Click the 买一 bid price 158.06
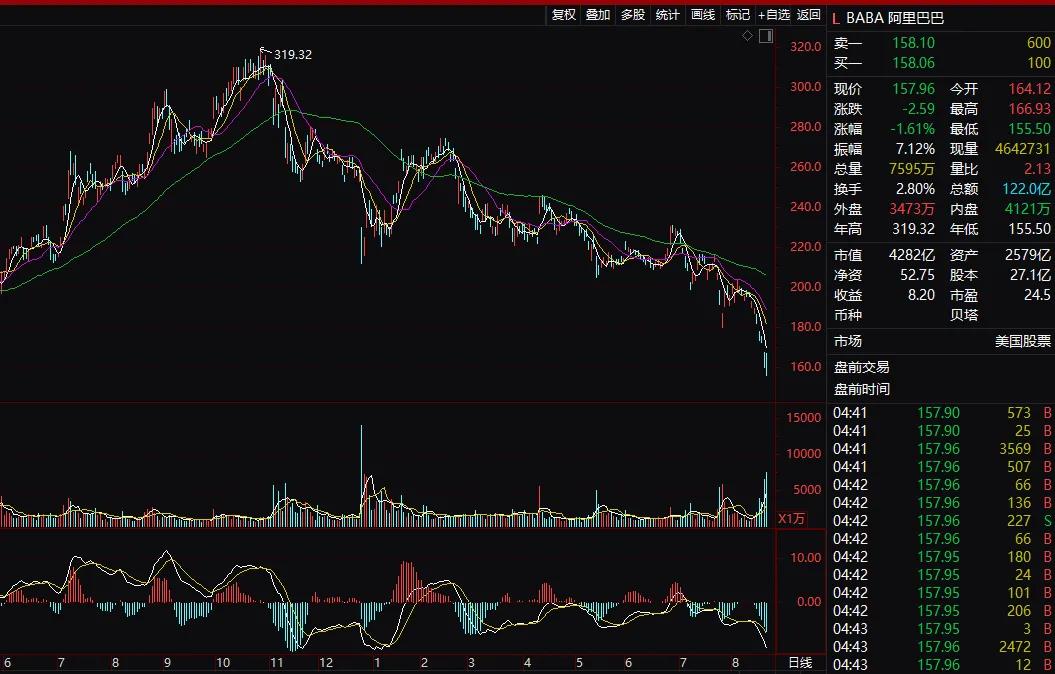The width and height of the screenshot is (1055, 674). pyautogui.click(x=913, y=63)
